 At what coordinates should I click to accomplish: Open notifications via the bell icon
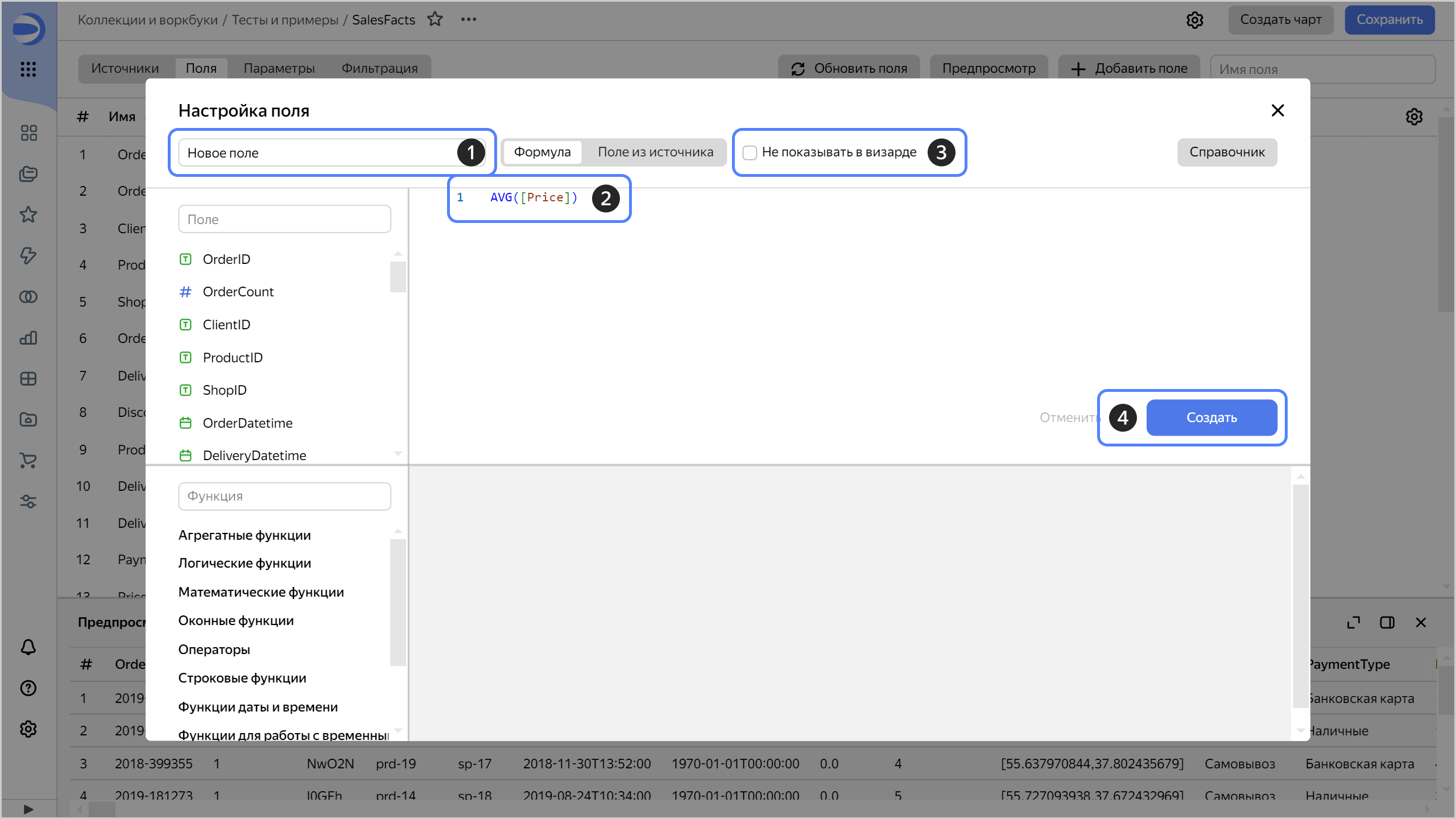tap(28, 647)
